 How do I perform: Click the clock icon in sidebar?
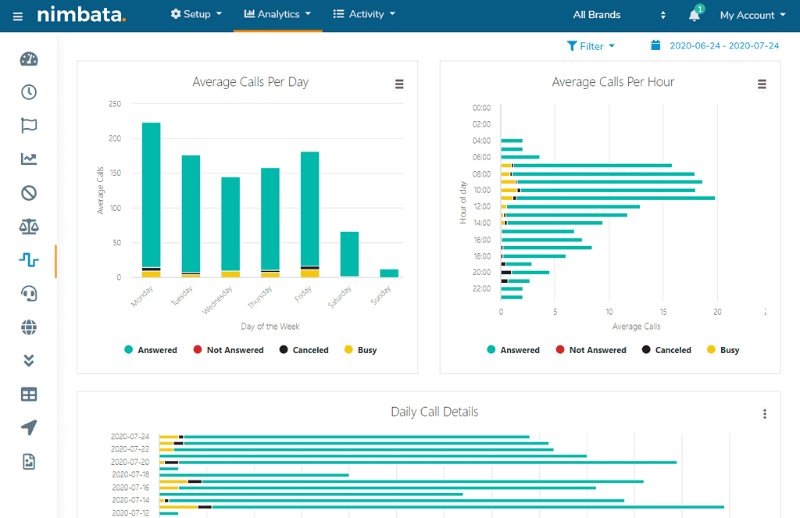(x=29, y=92)
